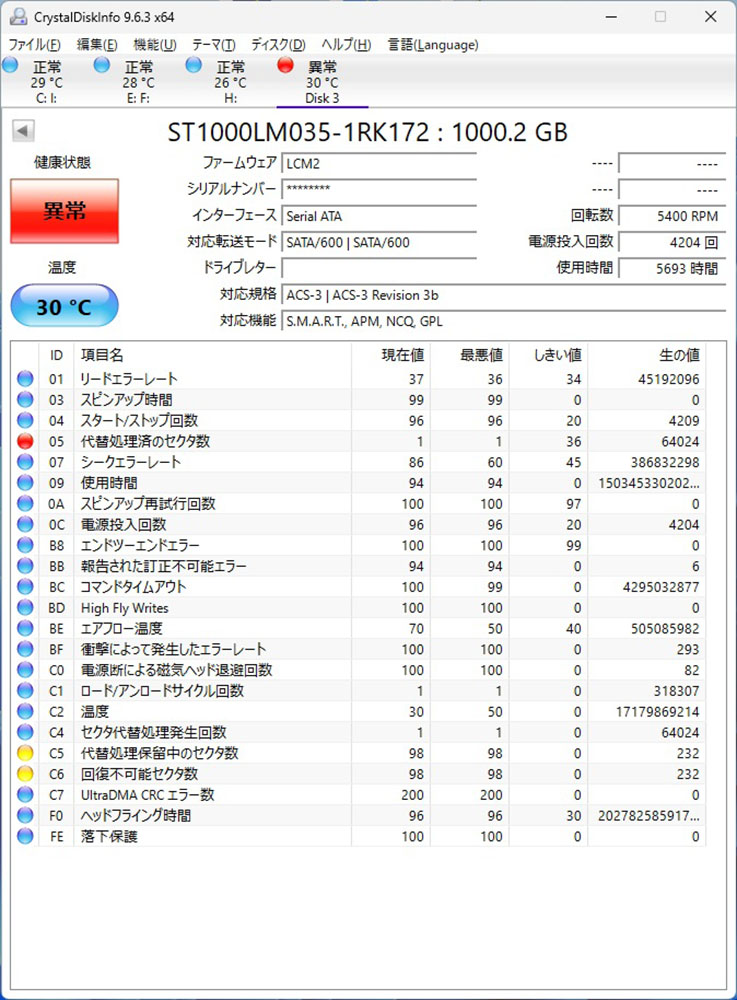Click the red status orb for Disk 3
The image size is (737, 1000).
pos(286,65)
